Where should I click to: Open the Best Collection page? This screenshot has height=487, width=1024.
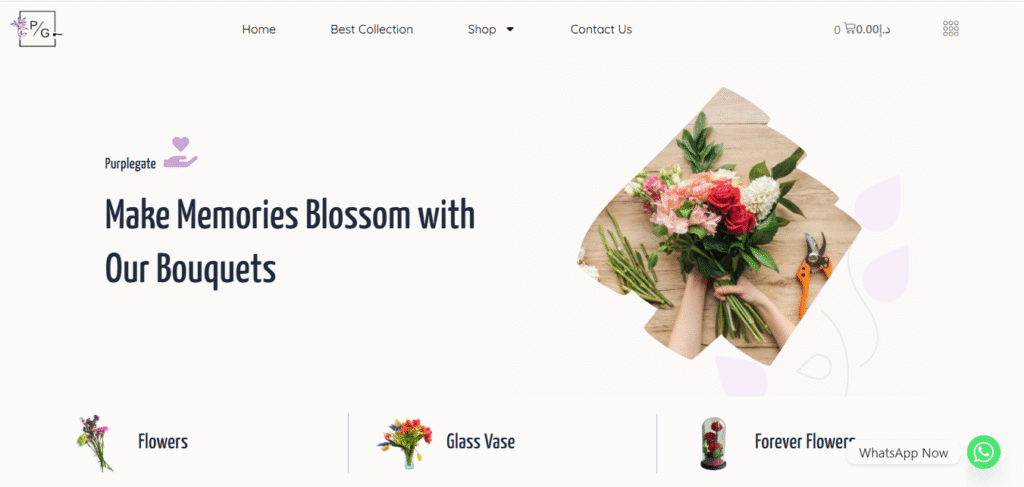point(372,29)
